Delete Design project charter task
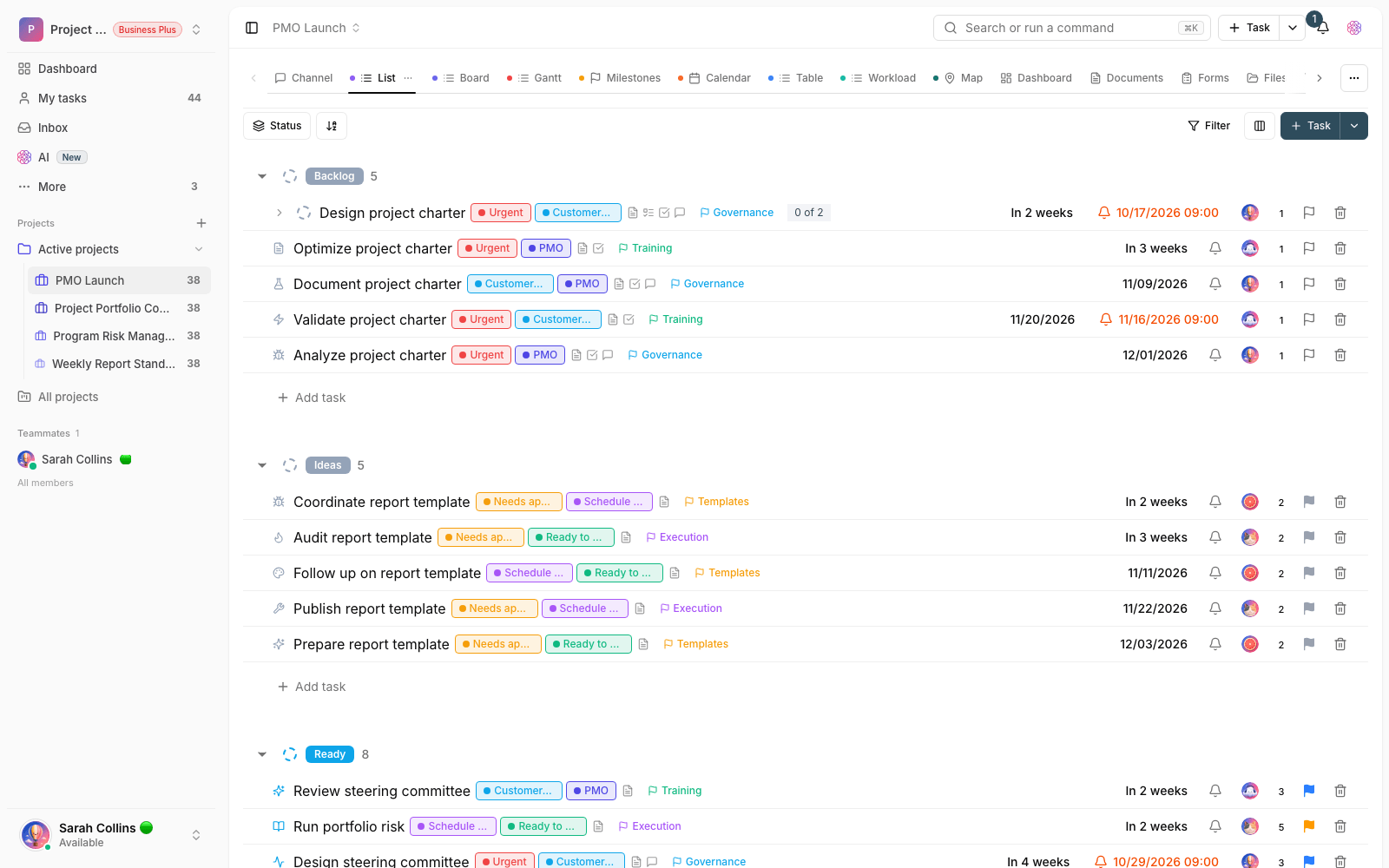This screenshot has height=868, width=1389. tap(1340, 213)
